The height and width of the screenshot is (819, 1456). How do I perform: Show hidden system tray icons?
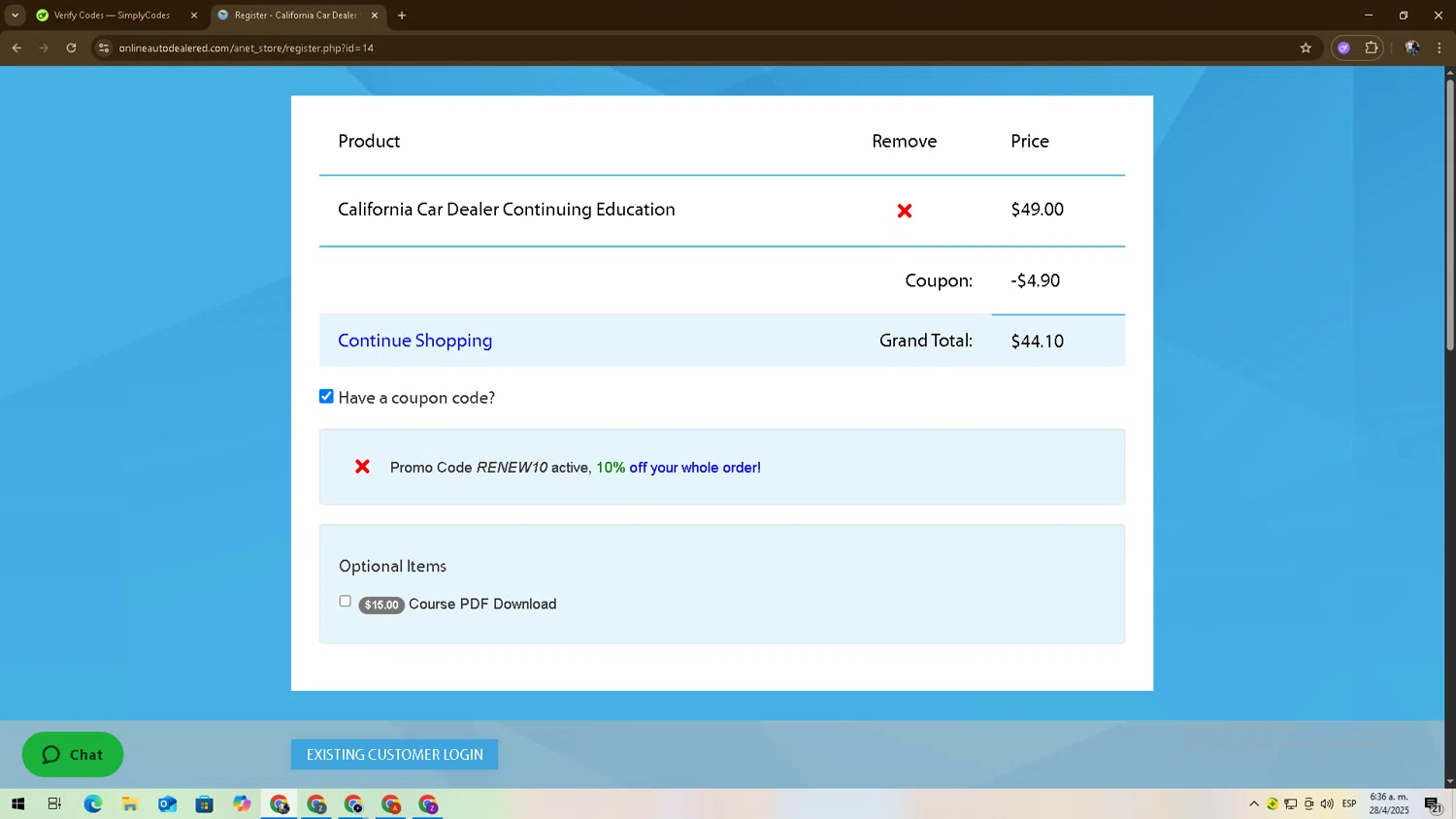pos(1254,803)
